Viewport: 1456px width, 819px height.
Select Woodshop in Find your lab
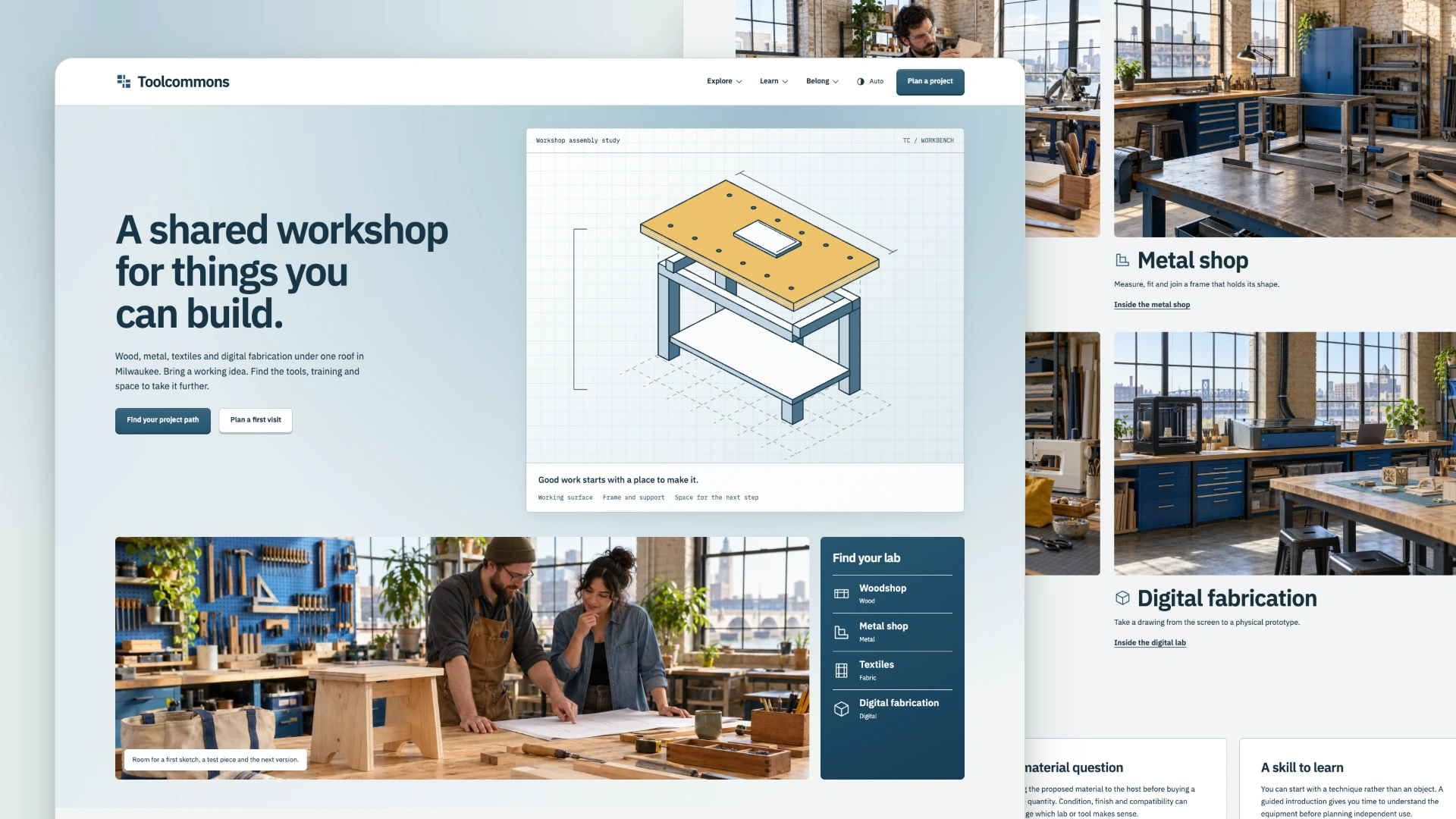coord(892,594)
